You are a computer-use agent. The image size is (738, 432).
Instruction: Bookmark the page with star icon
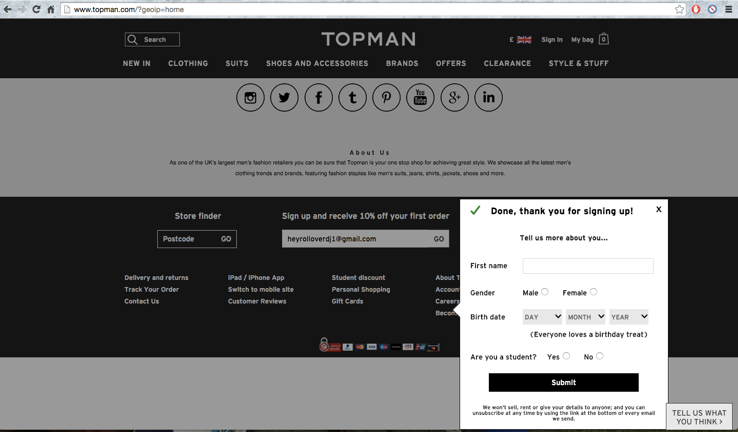tap(679, 9)
